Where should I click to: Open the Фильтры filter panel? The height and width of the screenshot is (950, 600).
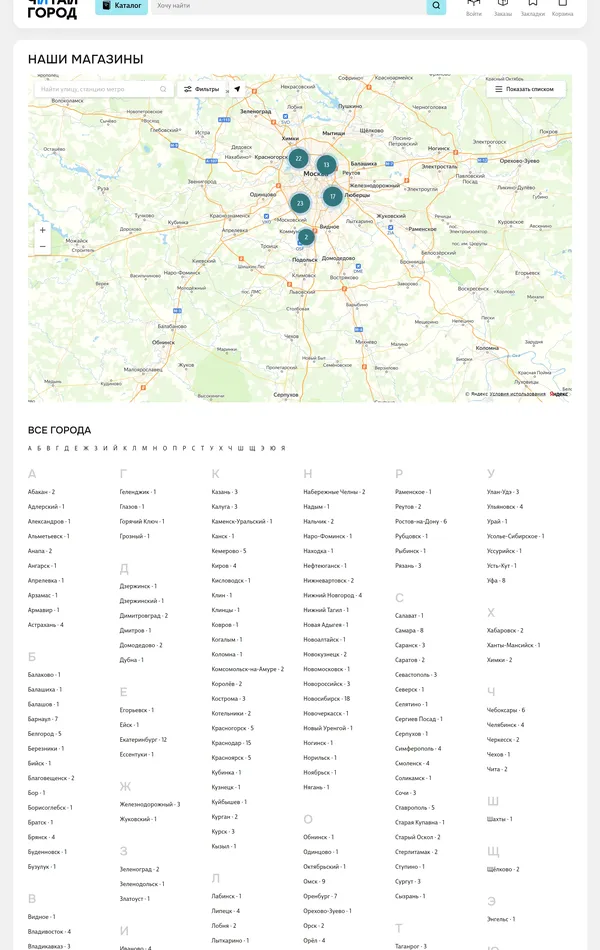click(201, 89)
